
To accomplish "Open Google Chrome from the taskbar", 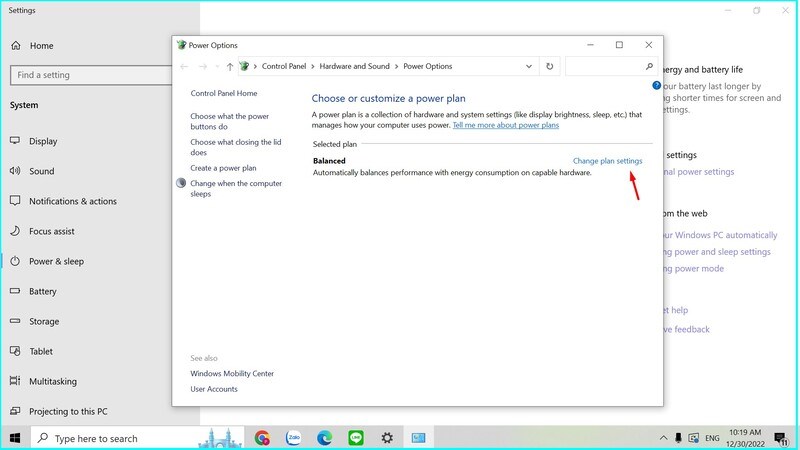I will [262, 438].
